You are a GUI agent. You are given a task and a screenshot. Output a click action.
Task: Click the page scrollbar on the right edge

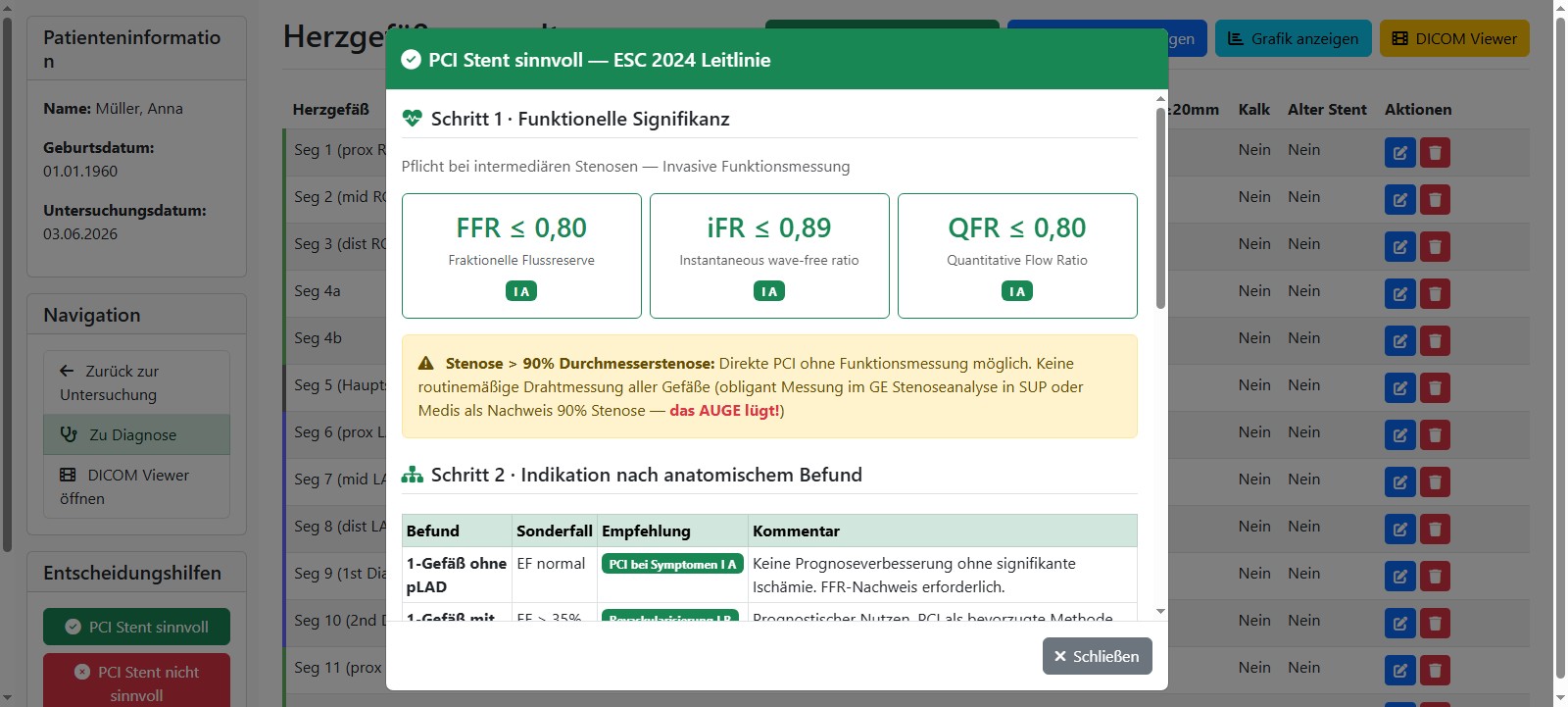tap(1560, 348)
